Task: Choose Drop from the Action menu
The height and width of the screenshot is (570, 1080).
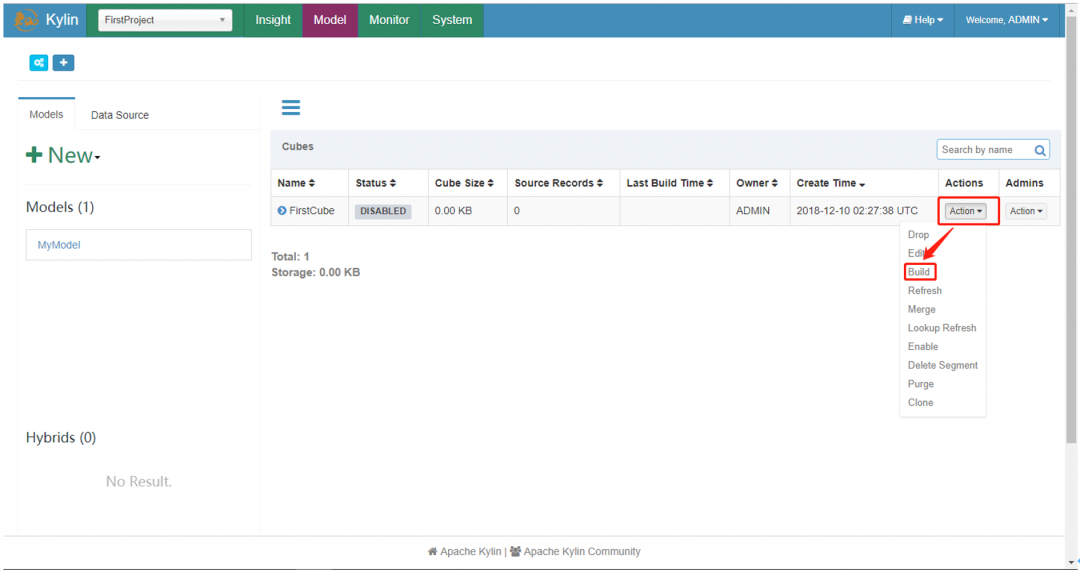Action: click(918, 235)
